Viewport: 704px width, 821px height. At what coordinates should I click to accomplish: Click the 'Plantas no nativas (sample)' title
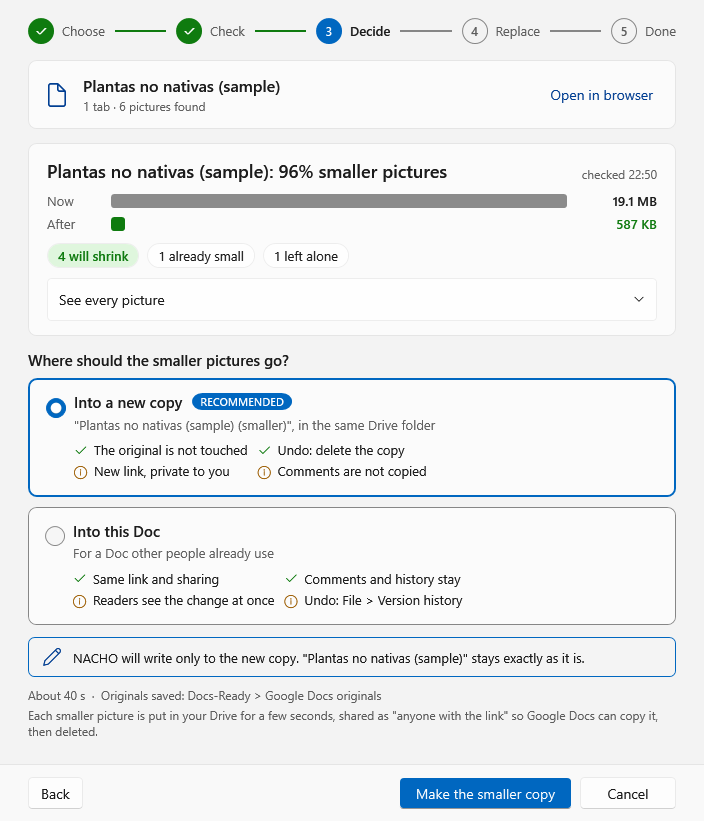click(182, 86)
